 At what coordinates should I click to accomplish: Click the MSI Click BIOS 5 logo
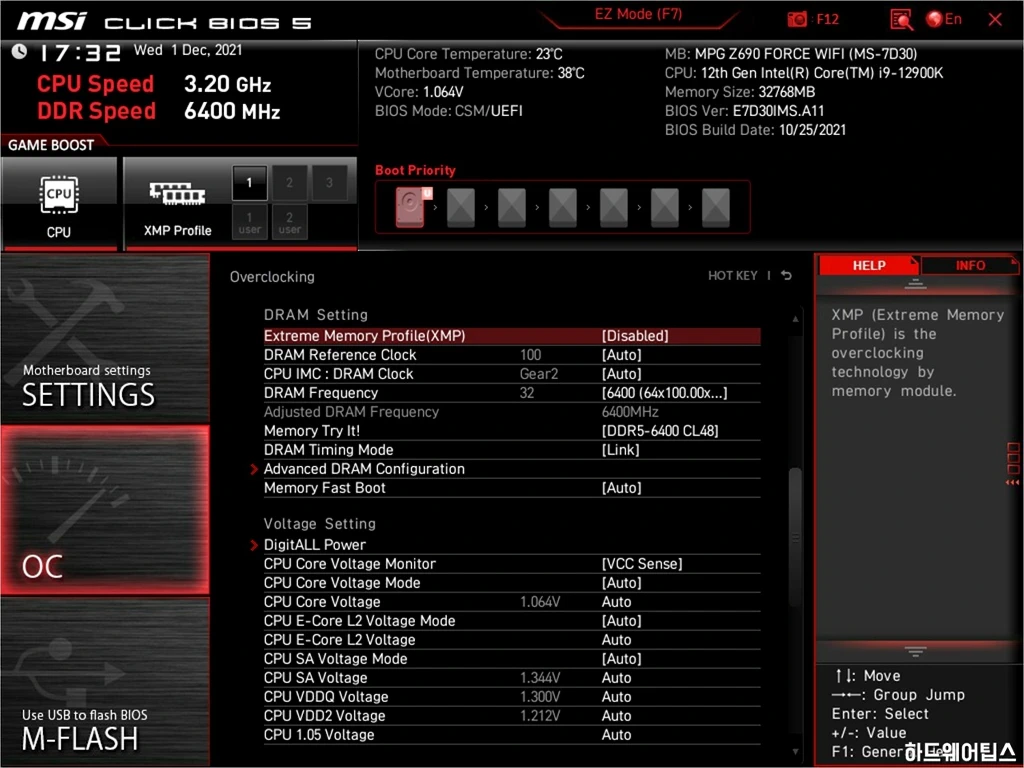[x=165, y=22]
